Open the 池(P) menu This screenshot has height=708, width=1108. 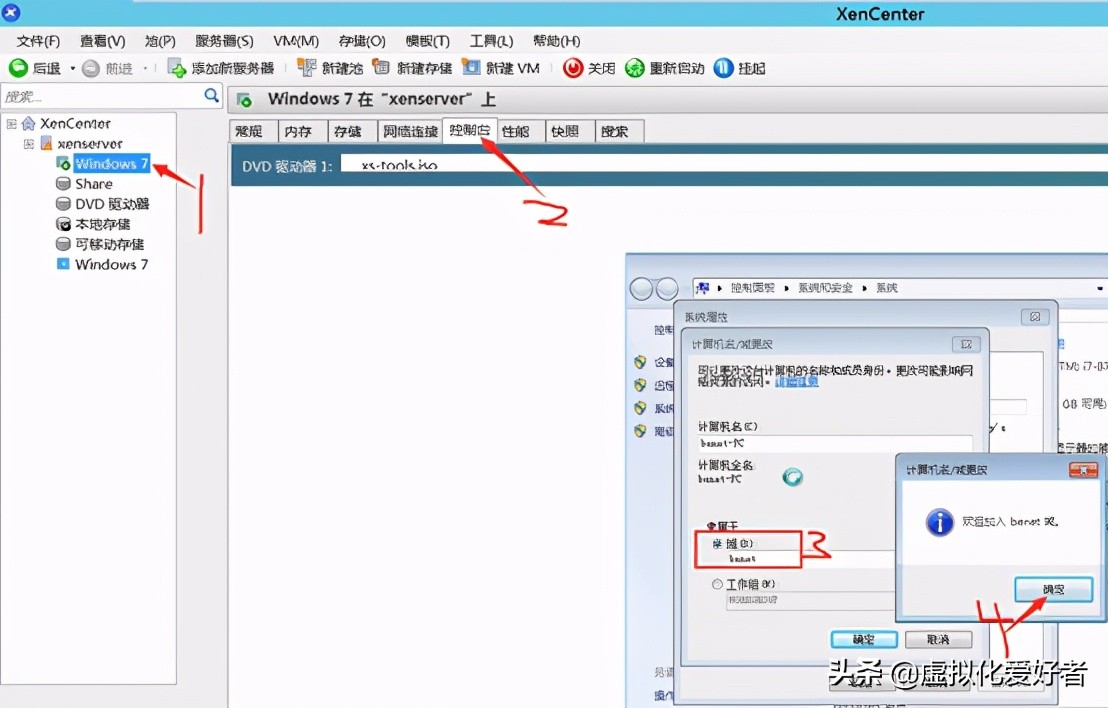(160, 41)
